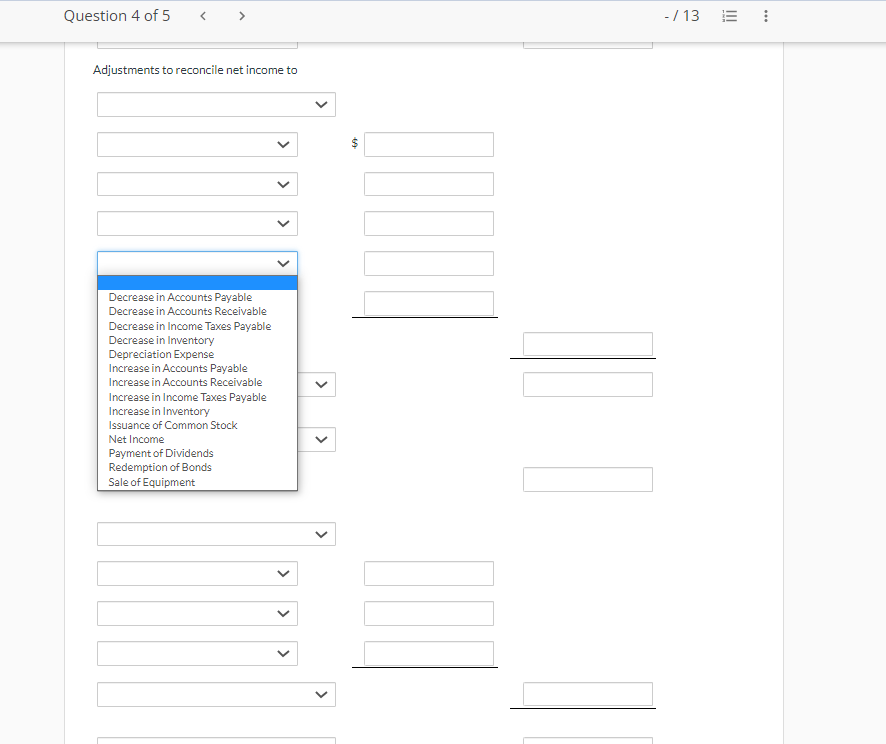The height and width of the screenshot is (744, 886).
Task: Go to the previous question arrow
Action: point(203,16)
